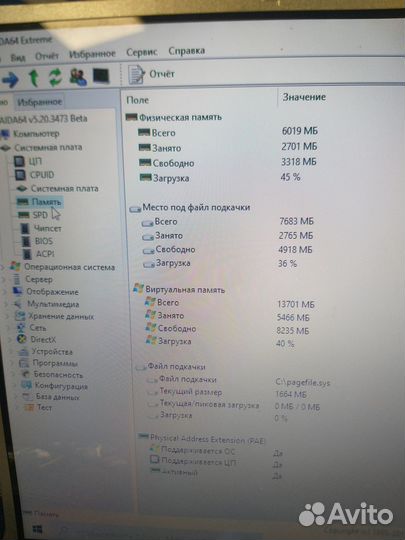Click the blue forward arrow toolbar icon
Viewport: 405px width, 540px height.
10,79
